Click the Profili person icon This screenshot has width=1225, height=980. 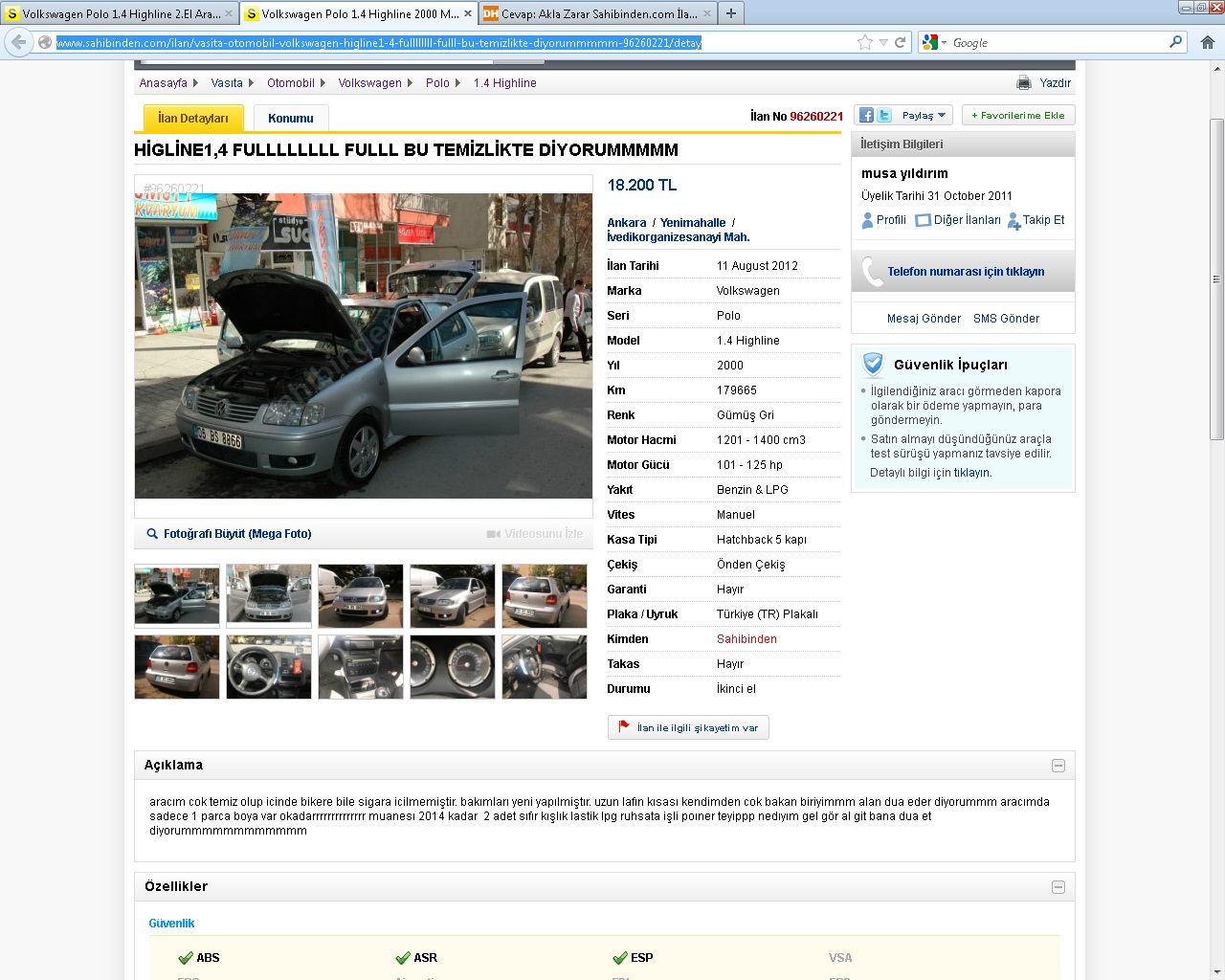click(867, 220)
